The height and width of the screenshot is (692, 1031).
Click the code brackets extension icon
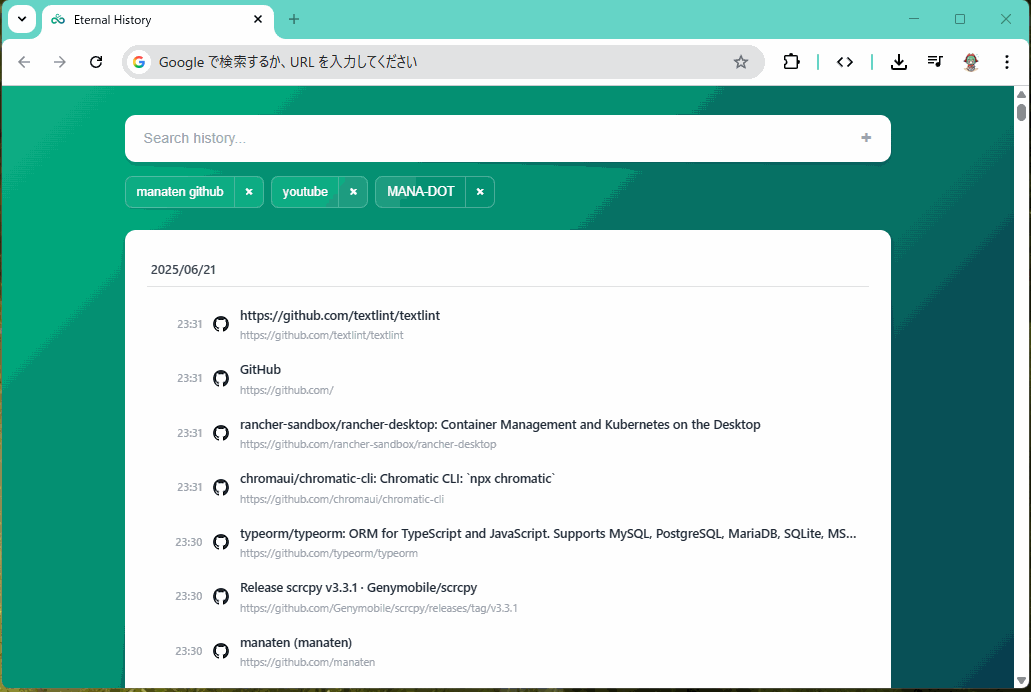(x=845, y=62)
